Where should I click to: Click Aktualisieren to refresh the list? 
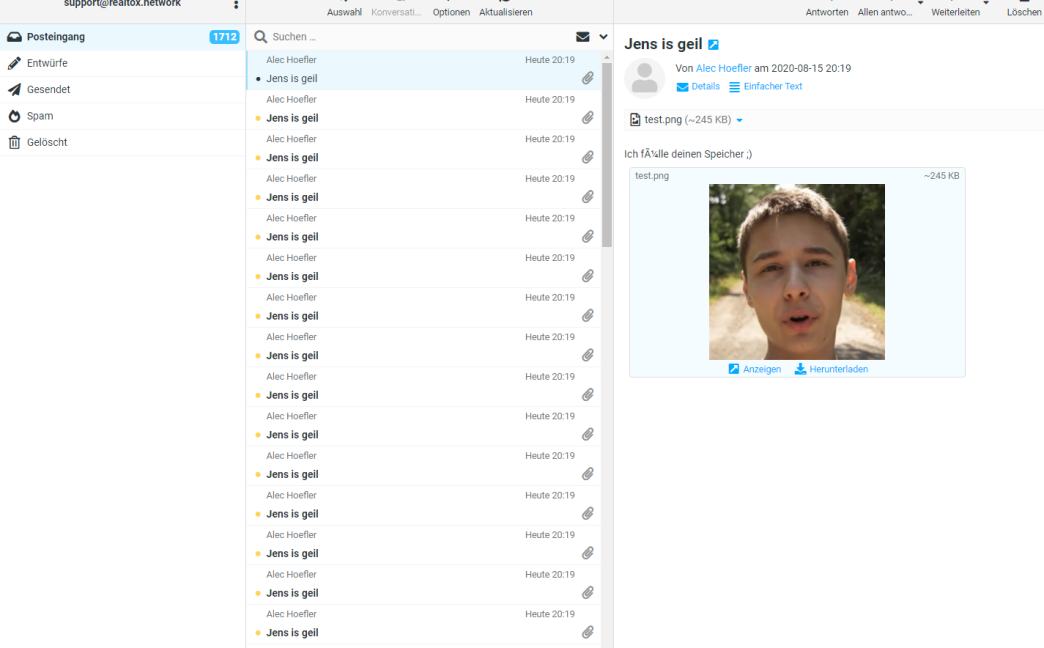505,12
